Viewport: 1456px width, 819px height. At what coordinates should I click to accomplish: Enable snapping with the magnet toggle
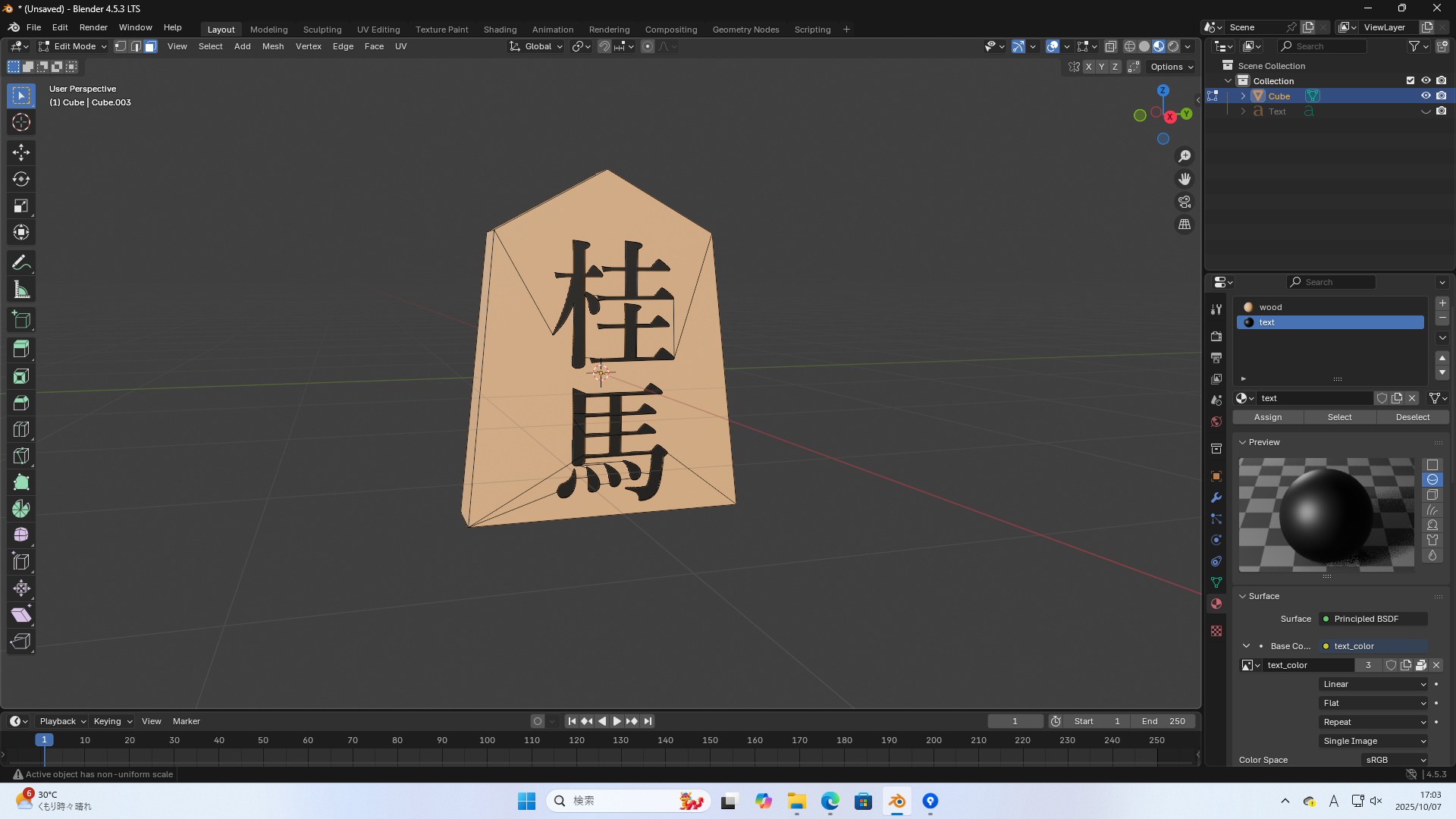(x=604, y=46)
